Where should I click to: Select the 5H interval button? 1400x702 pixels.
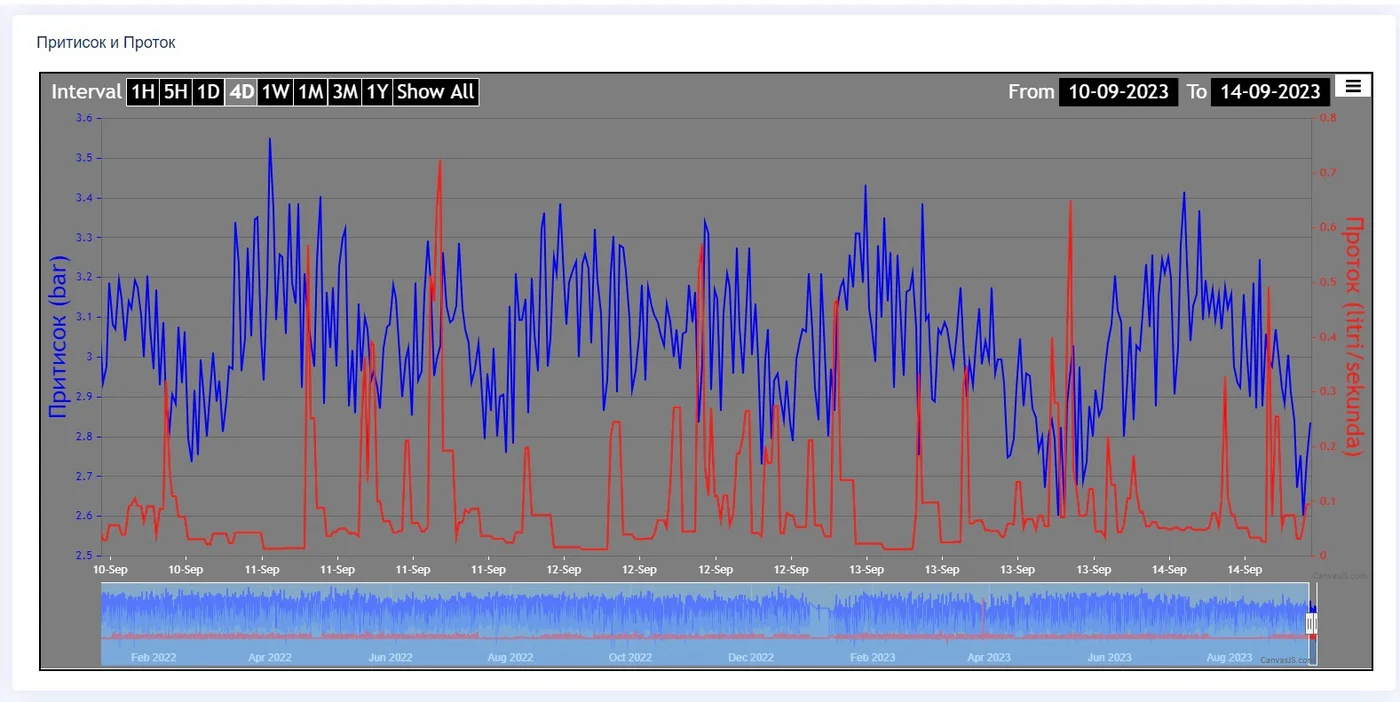176,92
